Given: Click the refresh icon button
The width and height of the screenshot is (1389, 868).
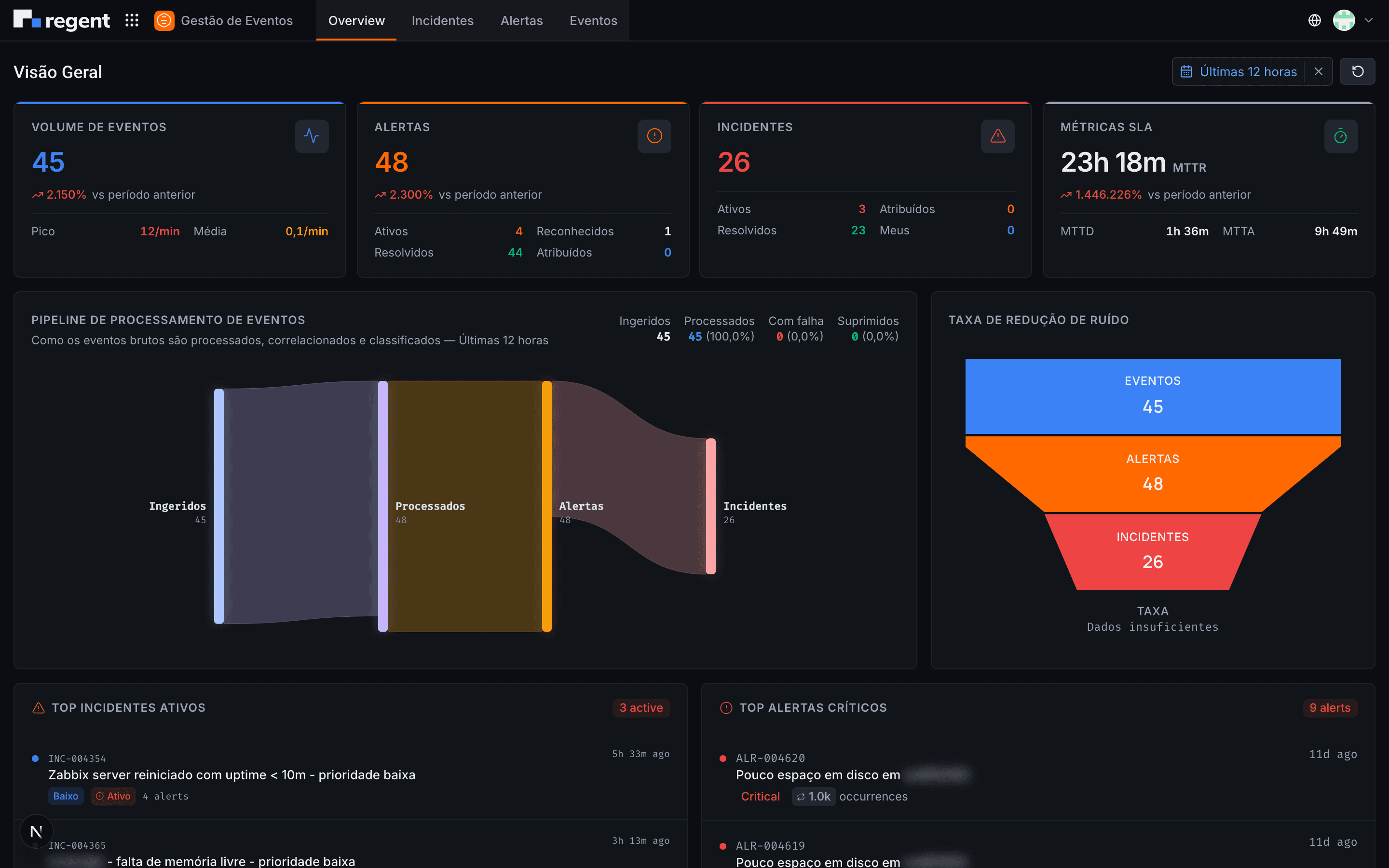Looking at the screenshot, I should tap(1358, 72).
